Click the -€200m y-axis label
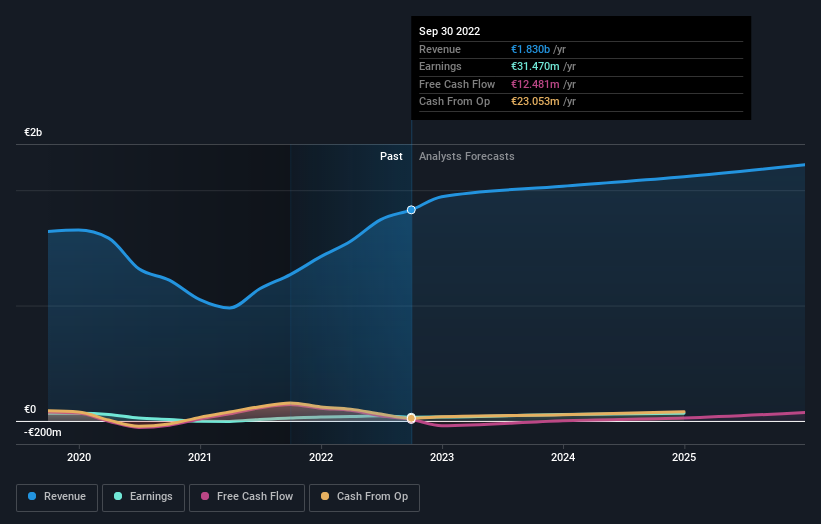This screenshot has width=821, height=524. point(43,432)
